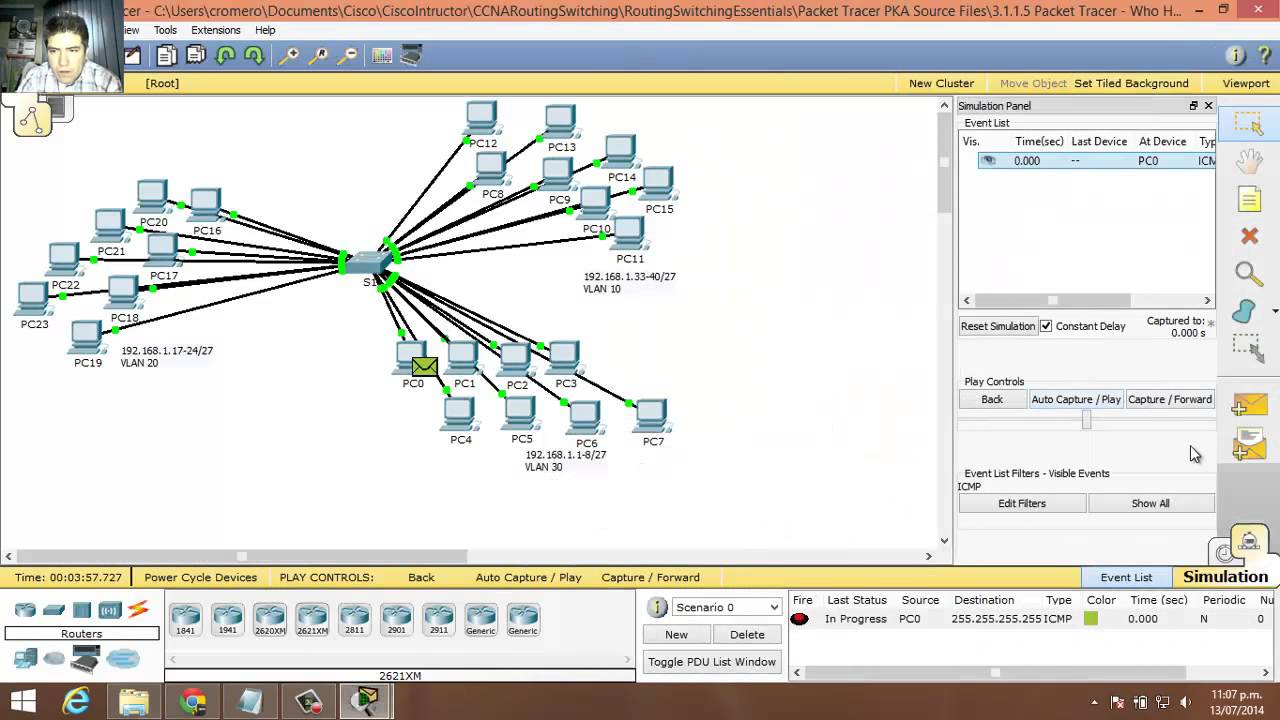Image resolution: width=1280 pixels, height=720 pixels.
Task: Switch to the Simulation mode tab
Action: click(x=1225, y=577)
